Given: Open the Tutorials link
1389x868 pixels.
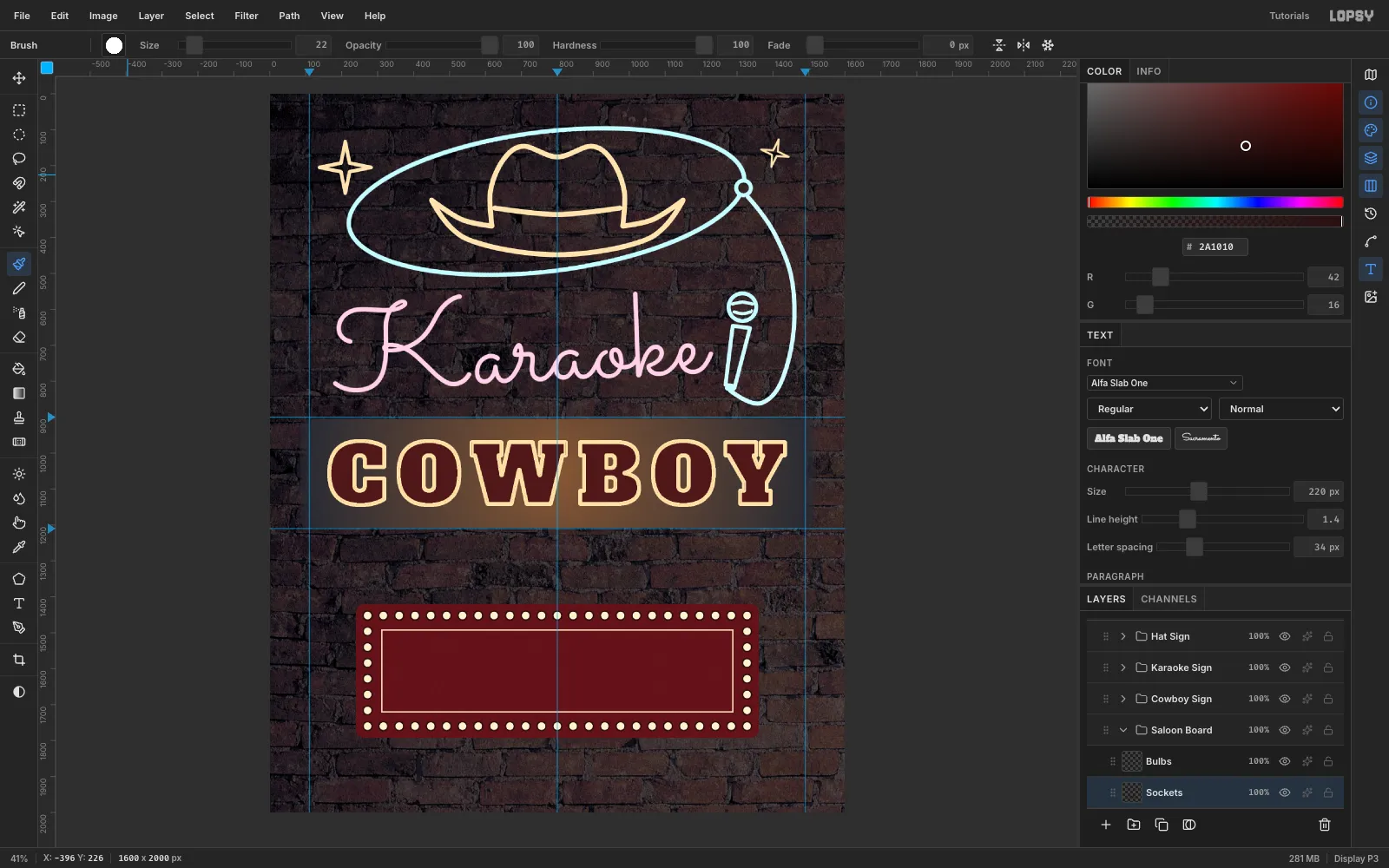Looking at the screenshot, I should coord(1289,16).
